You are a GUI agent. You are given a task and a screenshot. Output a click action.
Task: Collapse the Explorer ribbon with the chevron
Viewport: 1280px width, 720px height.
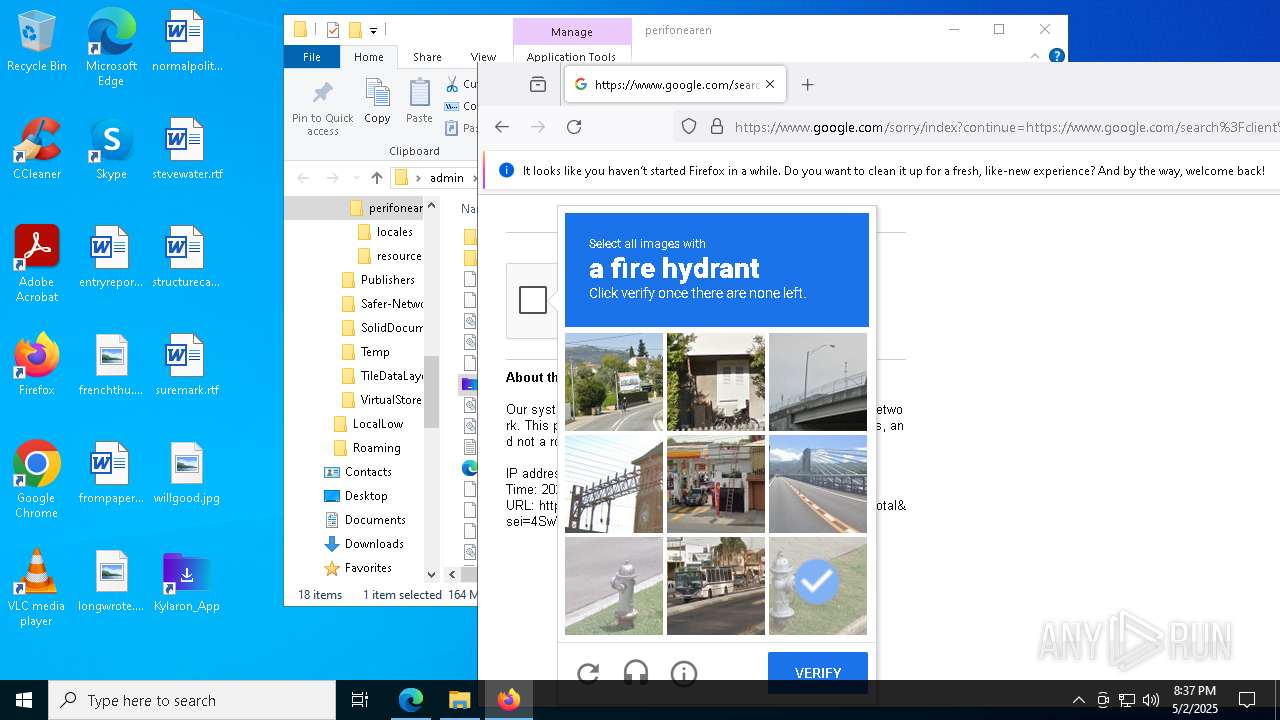pos(1034,57)
